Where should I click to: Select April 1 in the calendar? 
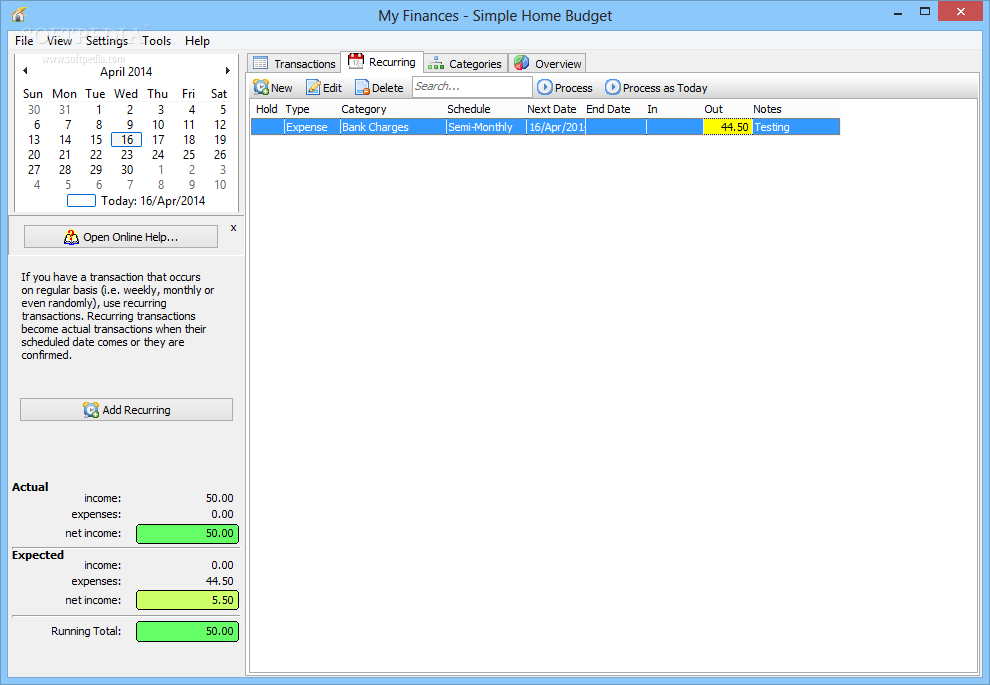(x=98, y=109)
